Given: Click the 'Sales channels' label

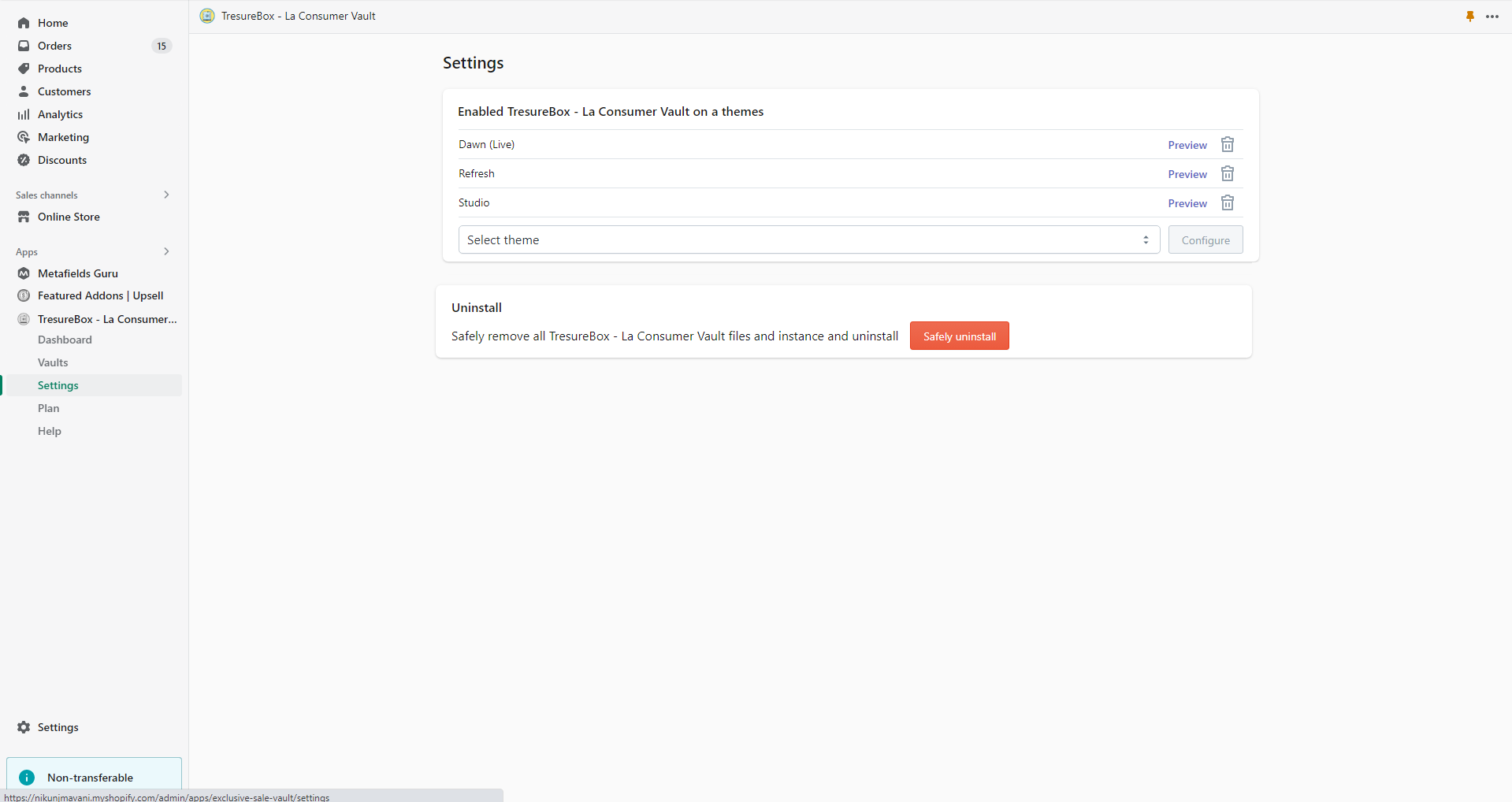Looking at the screenshot, I should [x=46, y=195].
